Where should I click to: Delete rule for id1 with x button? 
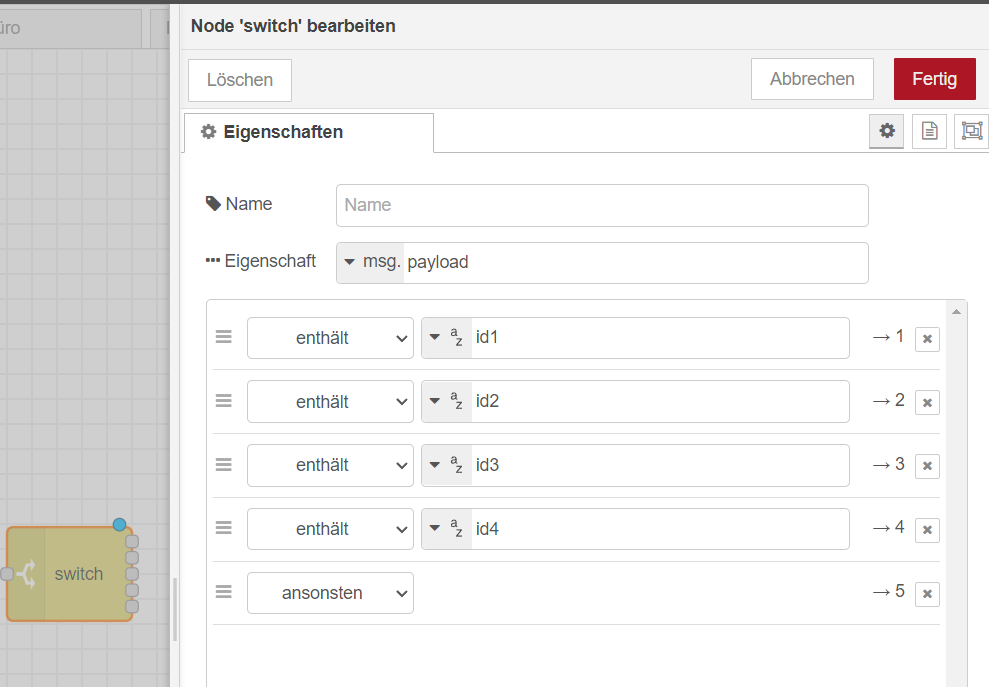(927, 339)
